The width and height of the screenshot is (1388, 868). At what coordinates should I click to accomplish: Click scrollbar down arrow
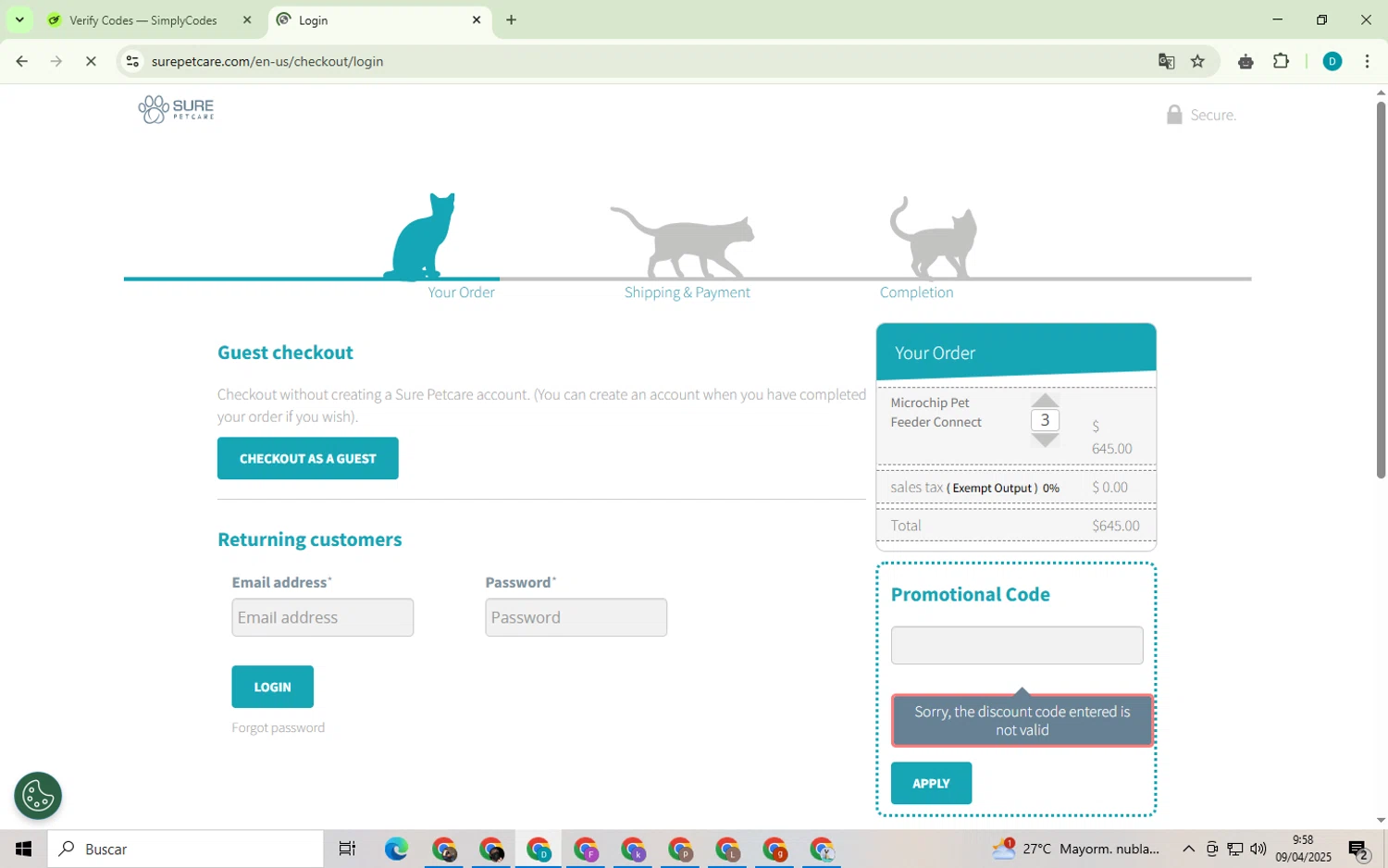pyautogui.click(x=1381, y=820)
